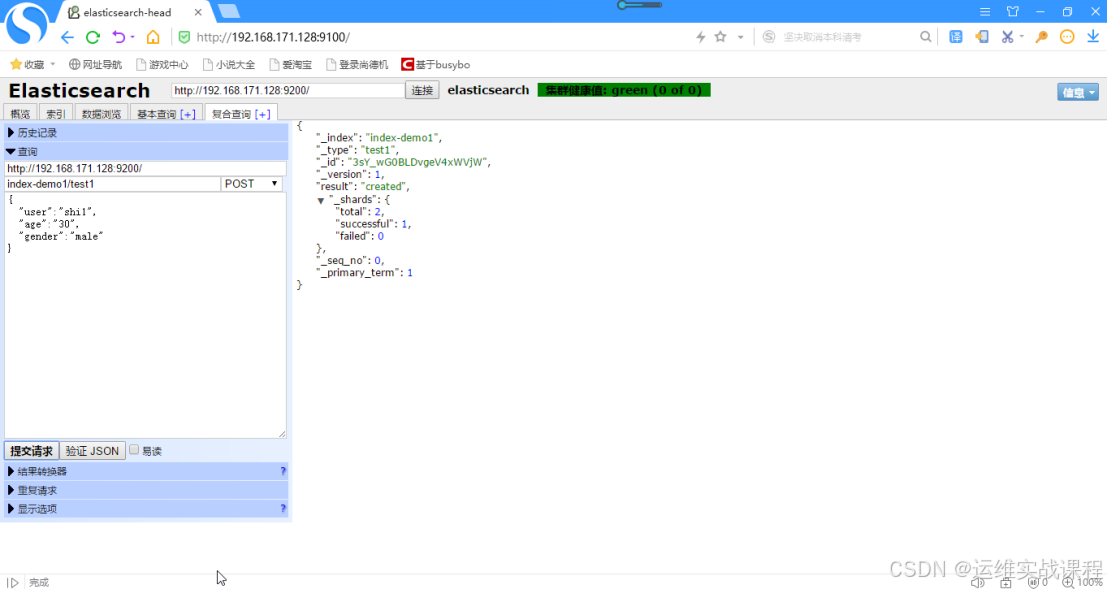Open the translate tool icon

(x=955, y=37)
